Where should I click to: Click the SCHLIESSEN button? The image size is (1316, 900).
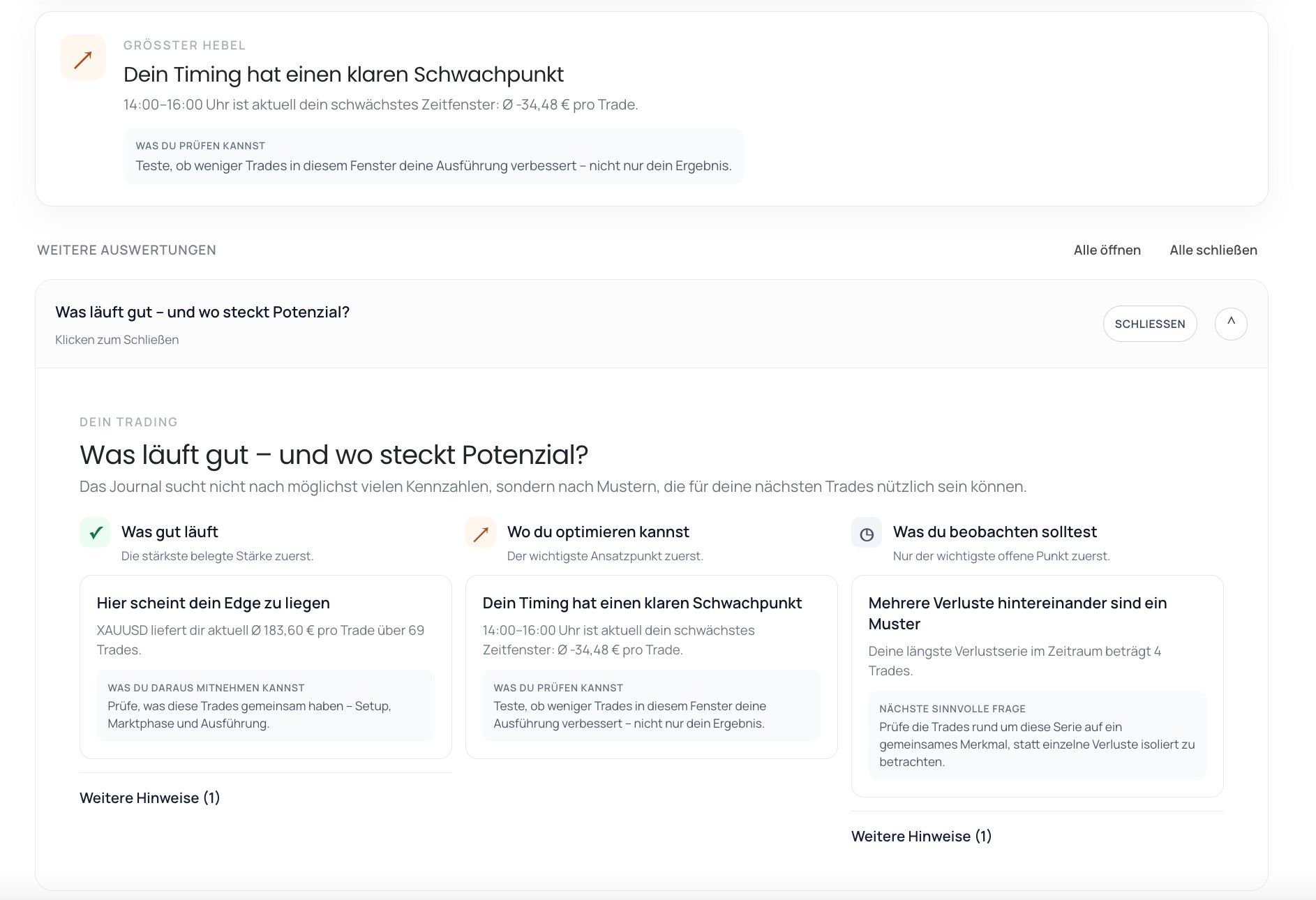(x=1150, y=324)
